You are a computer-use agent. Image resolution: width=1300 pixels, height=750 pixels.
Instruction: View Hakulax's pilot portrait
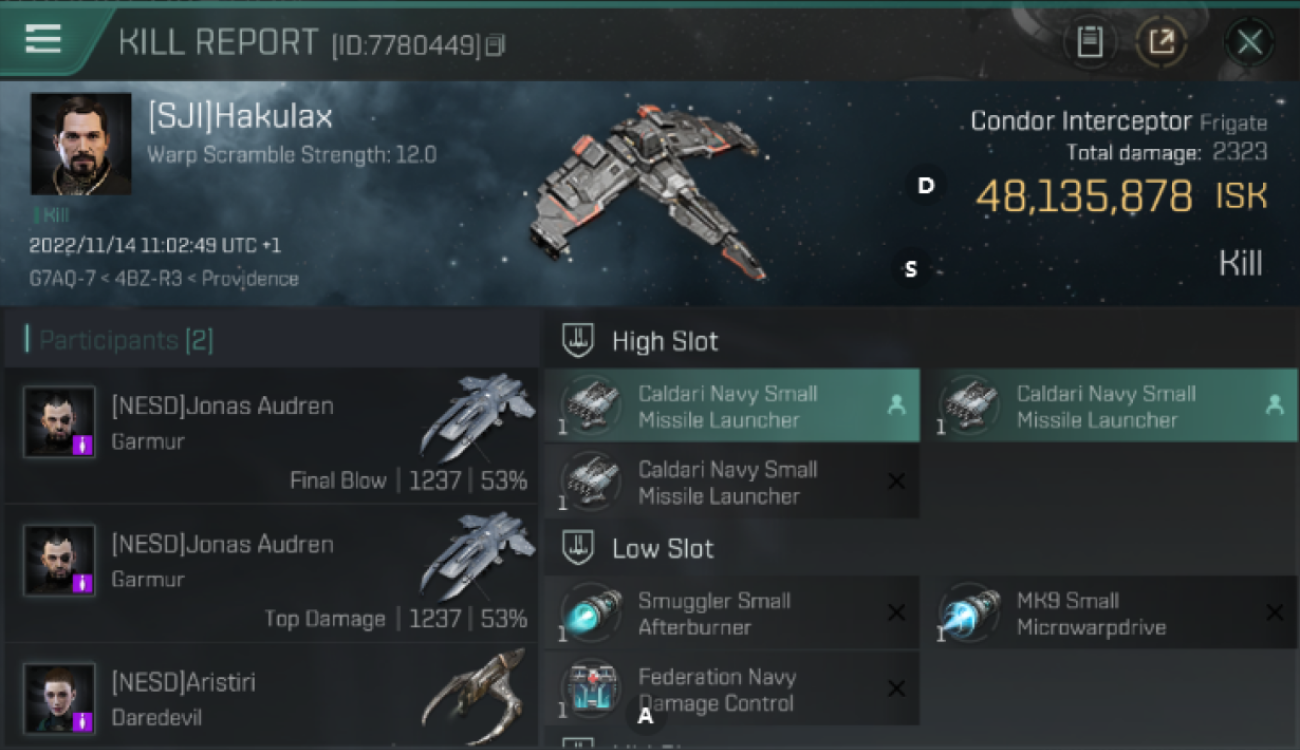coord(81,144)
